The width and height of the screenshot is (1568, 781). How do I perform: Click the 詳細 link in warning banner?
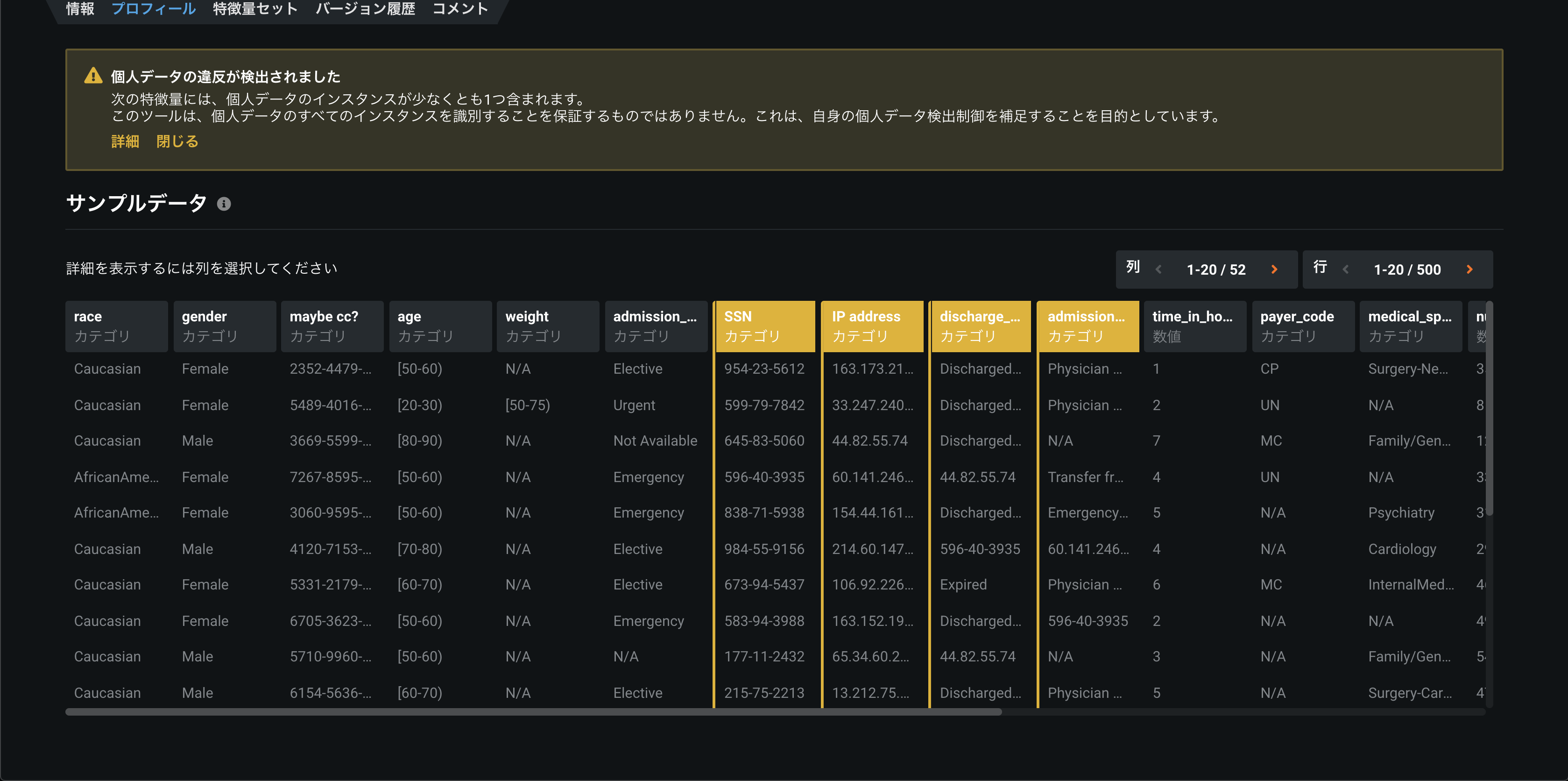[x=125, y=141]
